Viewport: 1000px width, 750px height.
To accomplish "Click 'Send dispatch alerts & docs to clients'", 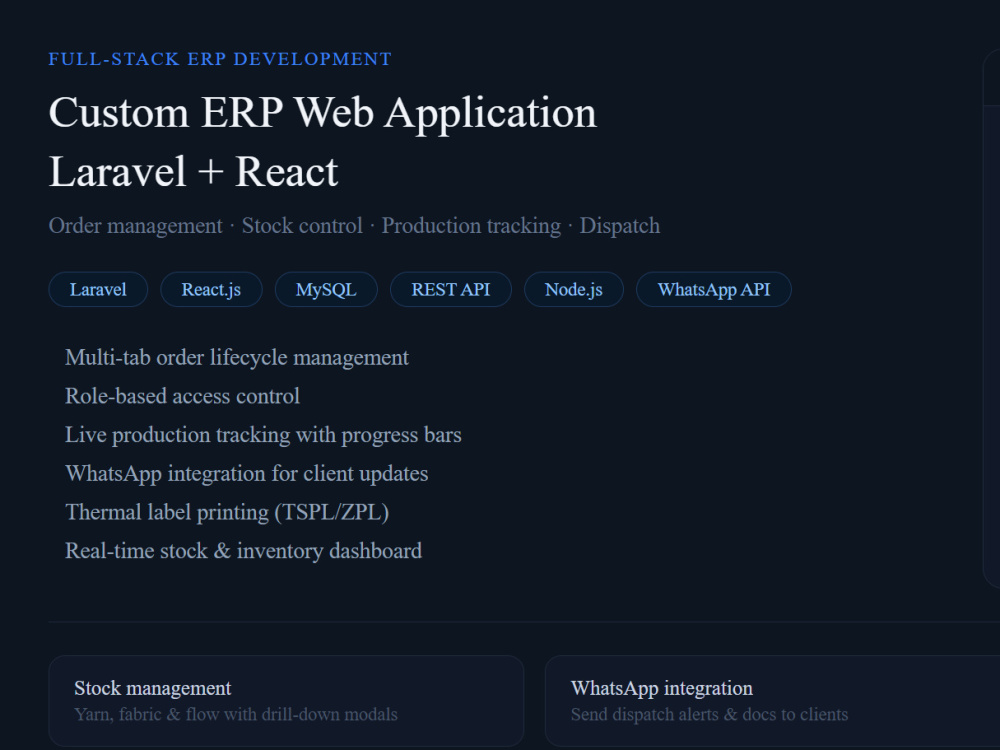I will [x=709, y=714].
